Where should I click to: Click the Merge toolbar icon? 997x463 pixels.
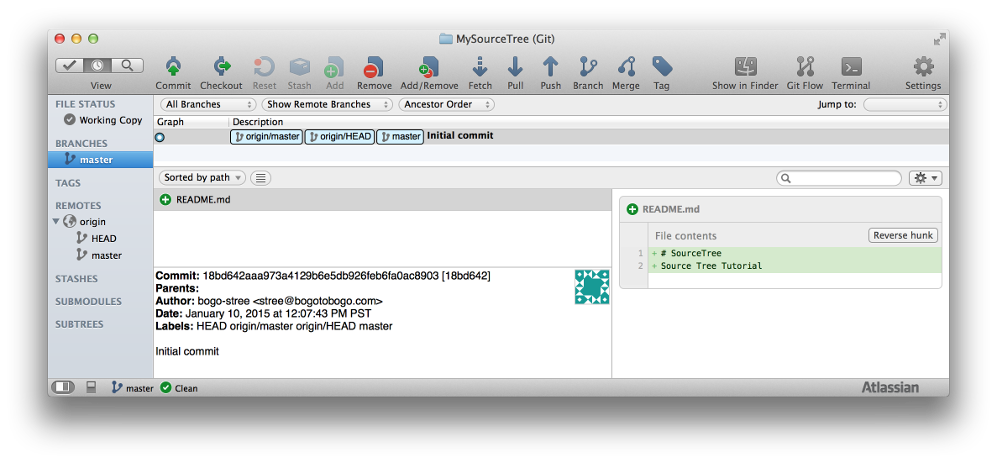[626, 67]
